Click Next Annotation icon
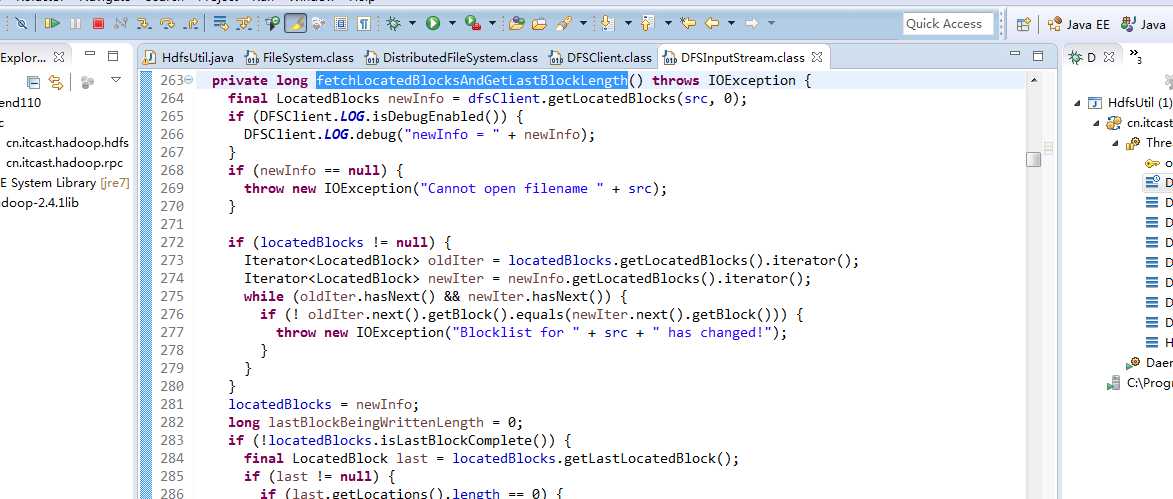This screenshot has width=1173, height=499. (x=607, y=23)
